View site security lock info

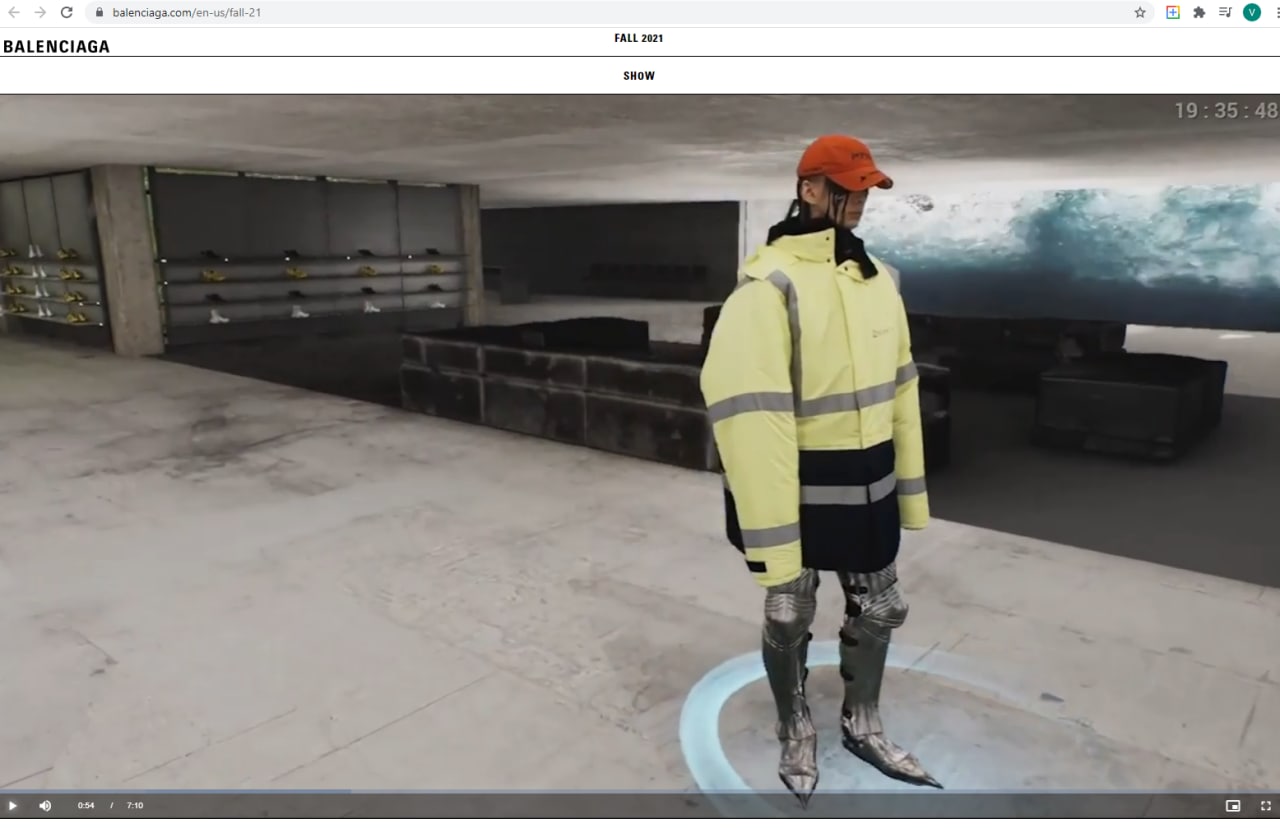[98, 13]
